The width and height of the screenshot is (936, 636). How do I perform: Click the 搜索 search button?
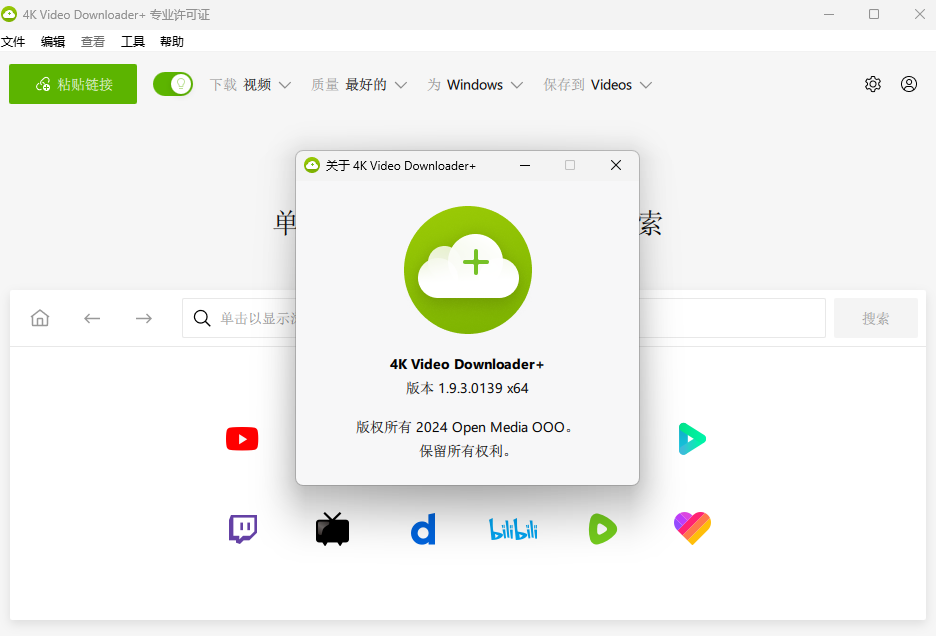876,318
